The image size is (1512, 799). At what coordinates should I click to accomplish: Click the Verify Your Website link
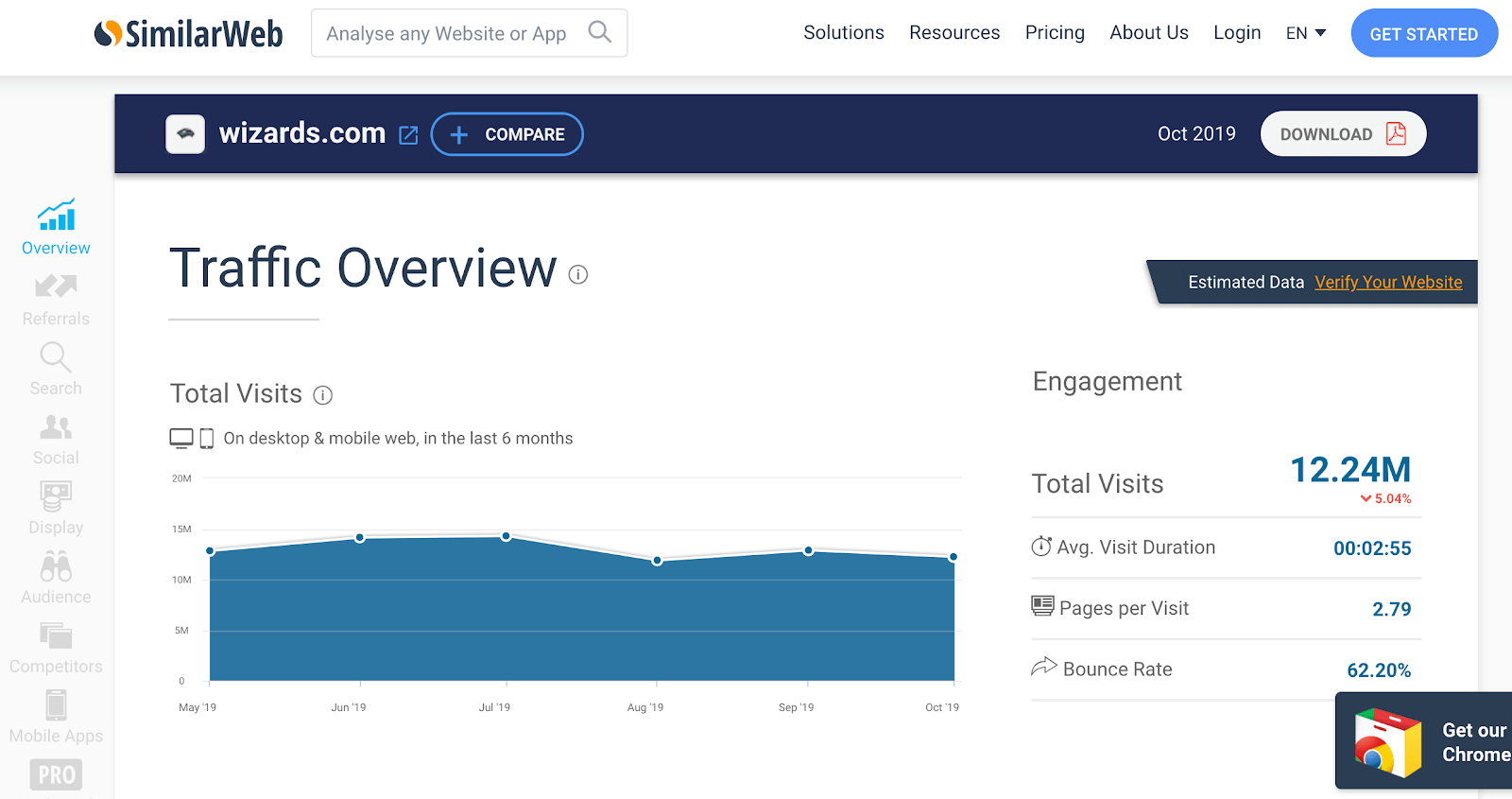1388,282
